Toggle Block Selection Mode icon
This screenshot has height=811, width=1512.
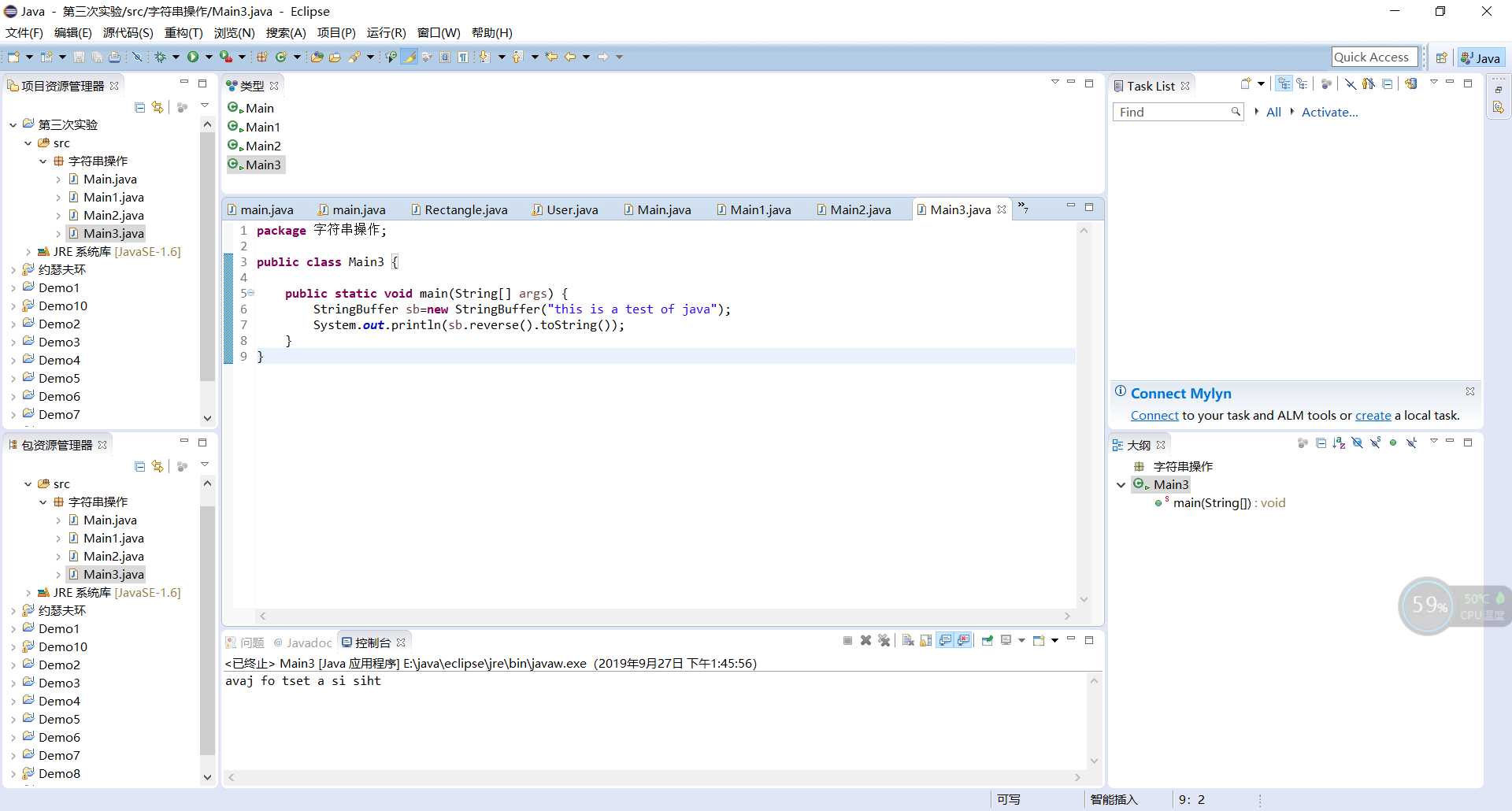(x=445, y=57)
